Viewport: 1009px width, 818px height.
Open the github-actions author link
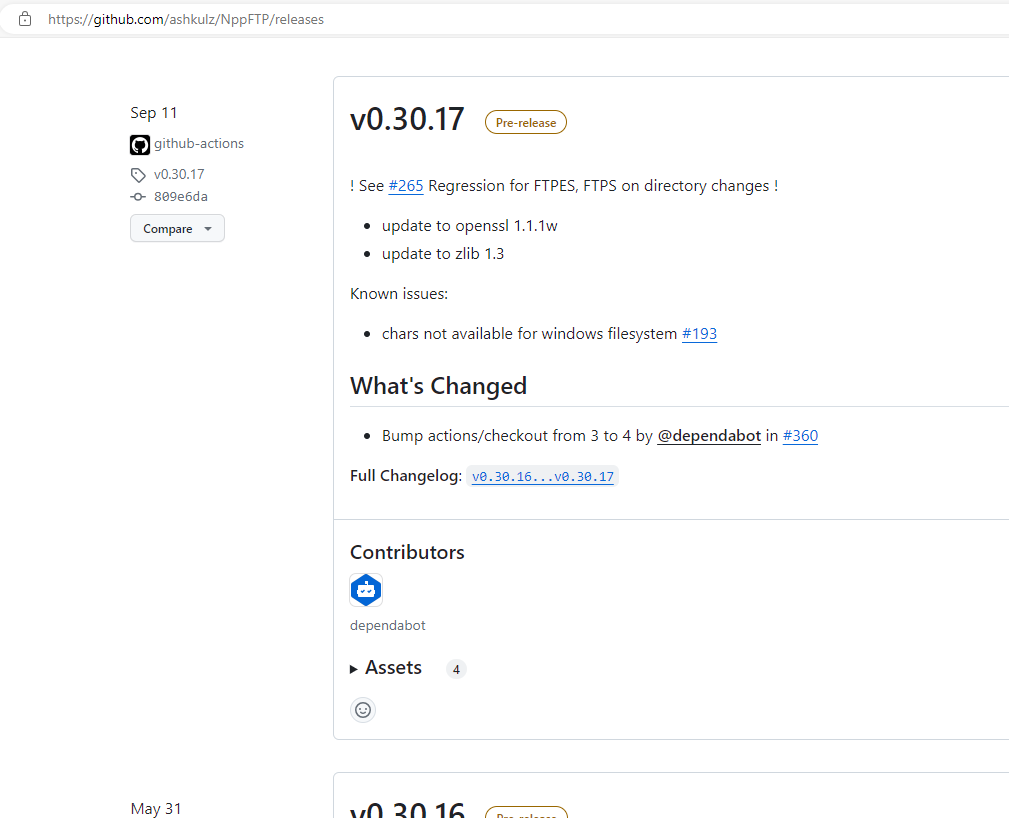(199, 144)
